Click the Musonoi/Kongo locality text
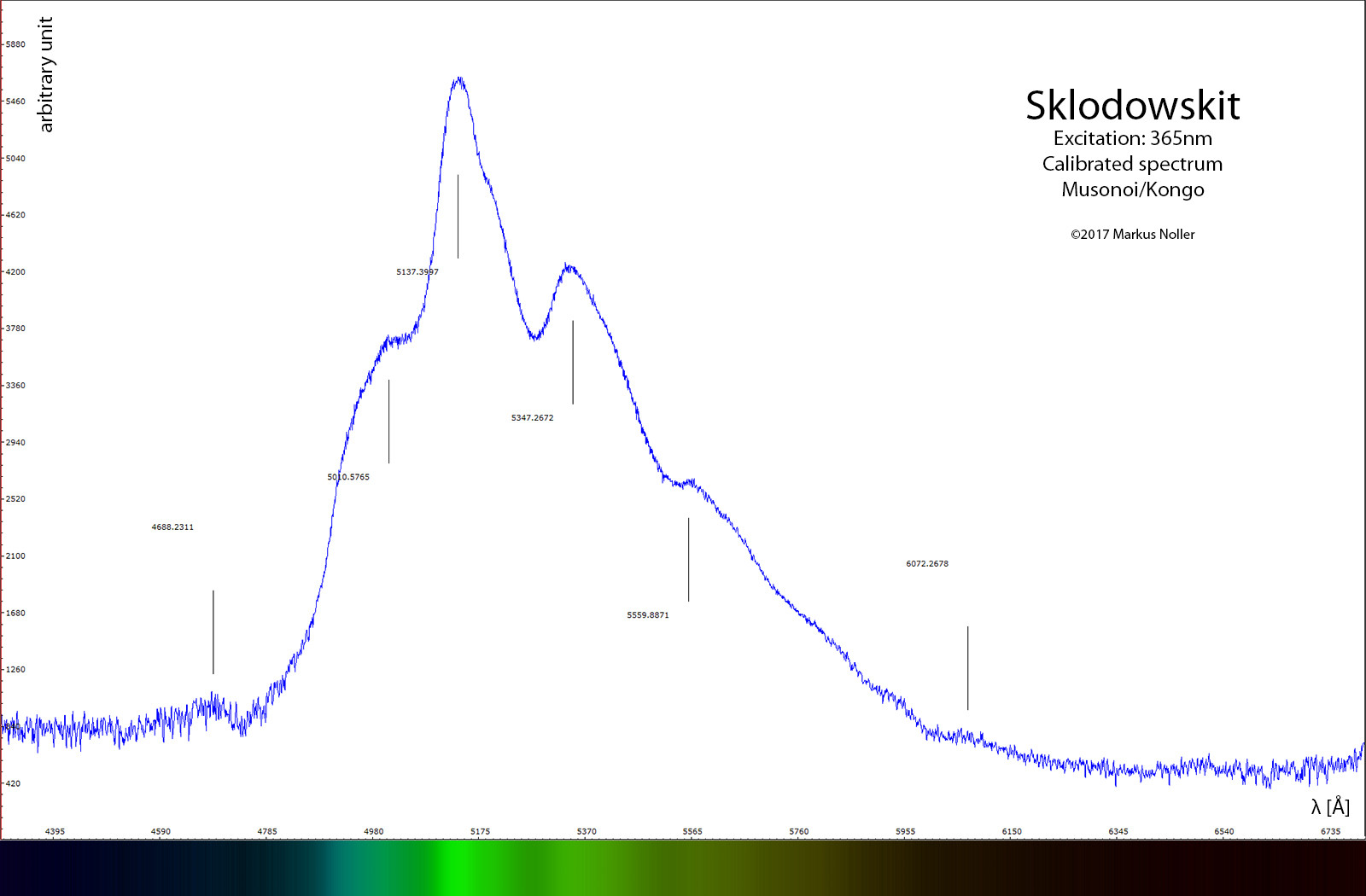 click(x=1132, y=189)
